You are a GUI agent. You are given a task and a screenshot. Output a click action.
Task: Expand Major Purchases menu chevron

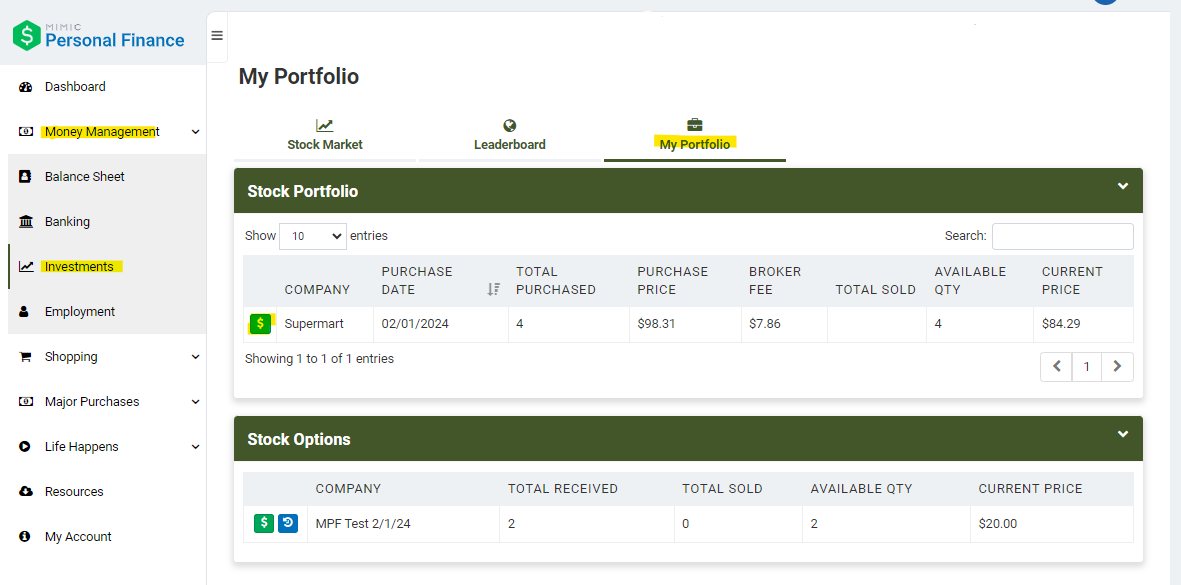click(x=196, y=402)
